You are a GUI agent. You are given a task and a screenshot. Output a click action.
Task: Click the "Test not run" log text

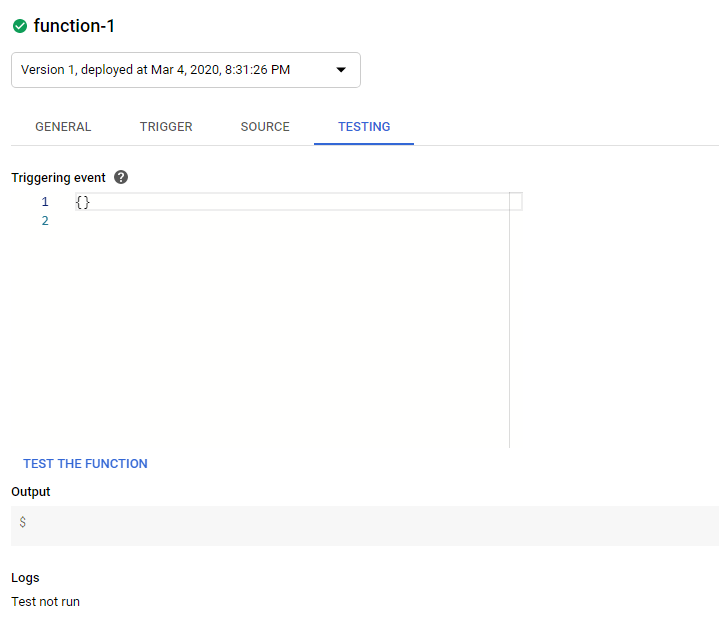[x=45, y=602]
